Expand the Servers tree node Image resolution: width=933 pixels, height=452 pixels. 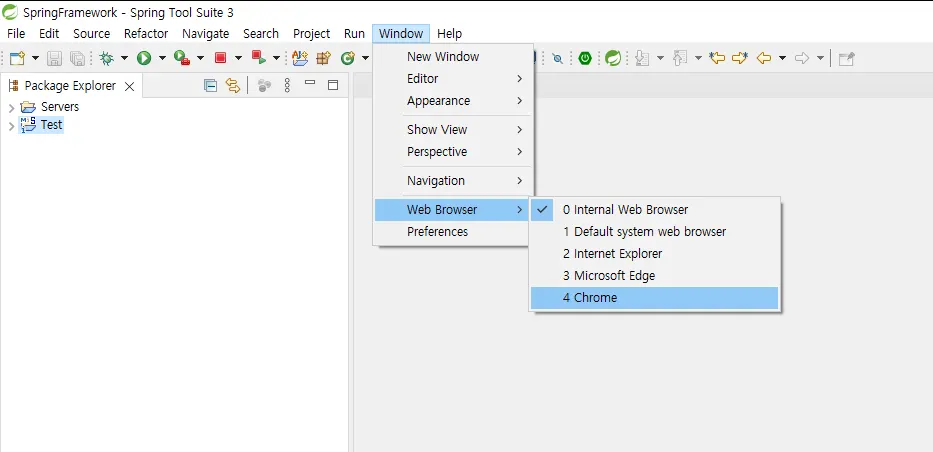click(x=11, y=108)
